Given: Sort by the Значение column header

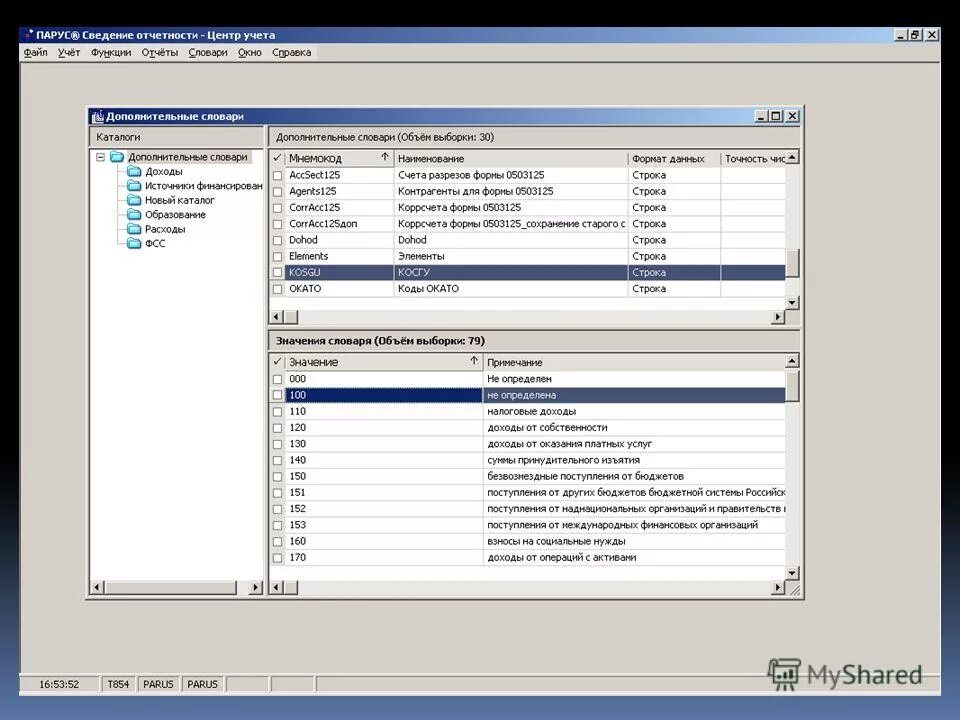Looking at the screenshot, I should point(384,362).
